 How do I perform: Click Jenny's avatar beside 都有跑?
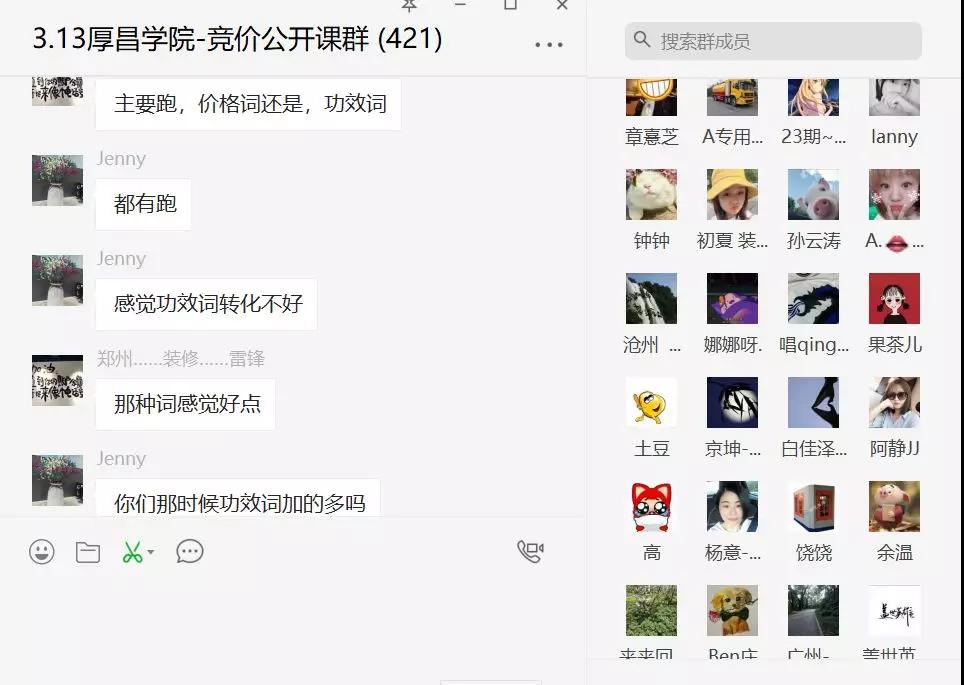pyautogui.click(x=57, y=180)
